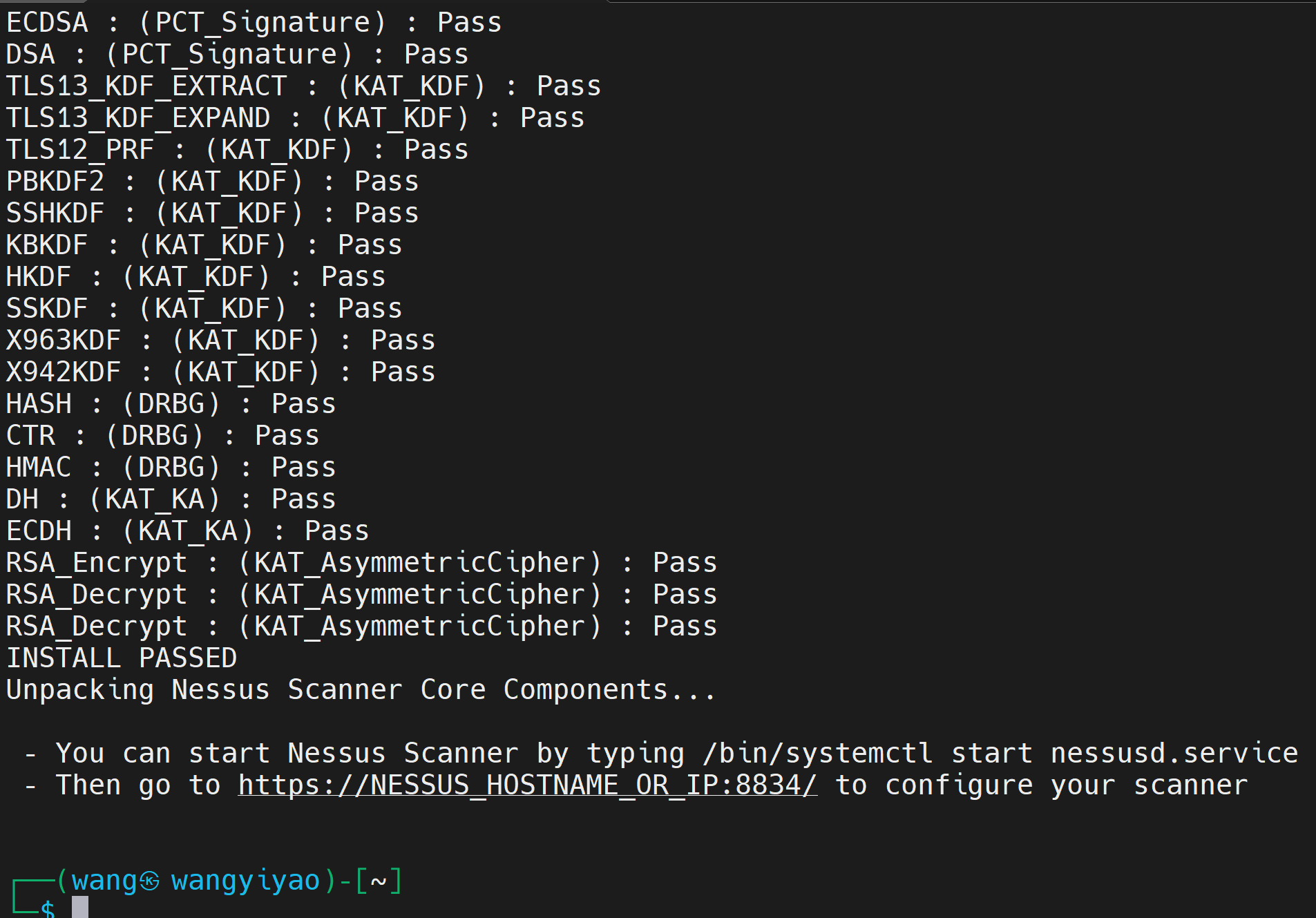Click the wang username in the prompt

[104, 881]
